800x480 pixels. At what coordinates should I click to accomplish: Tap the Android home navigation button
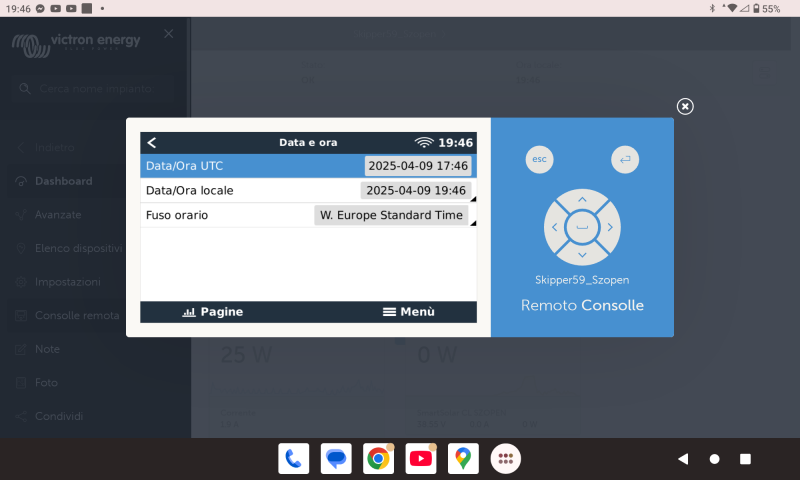coord(714,459)
